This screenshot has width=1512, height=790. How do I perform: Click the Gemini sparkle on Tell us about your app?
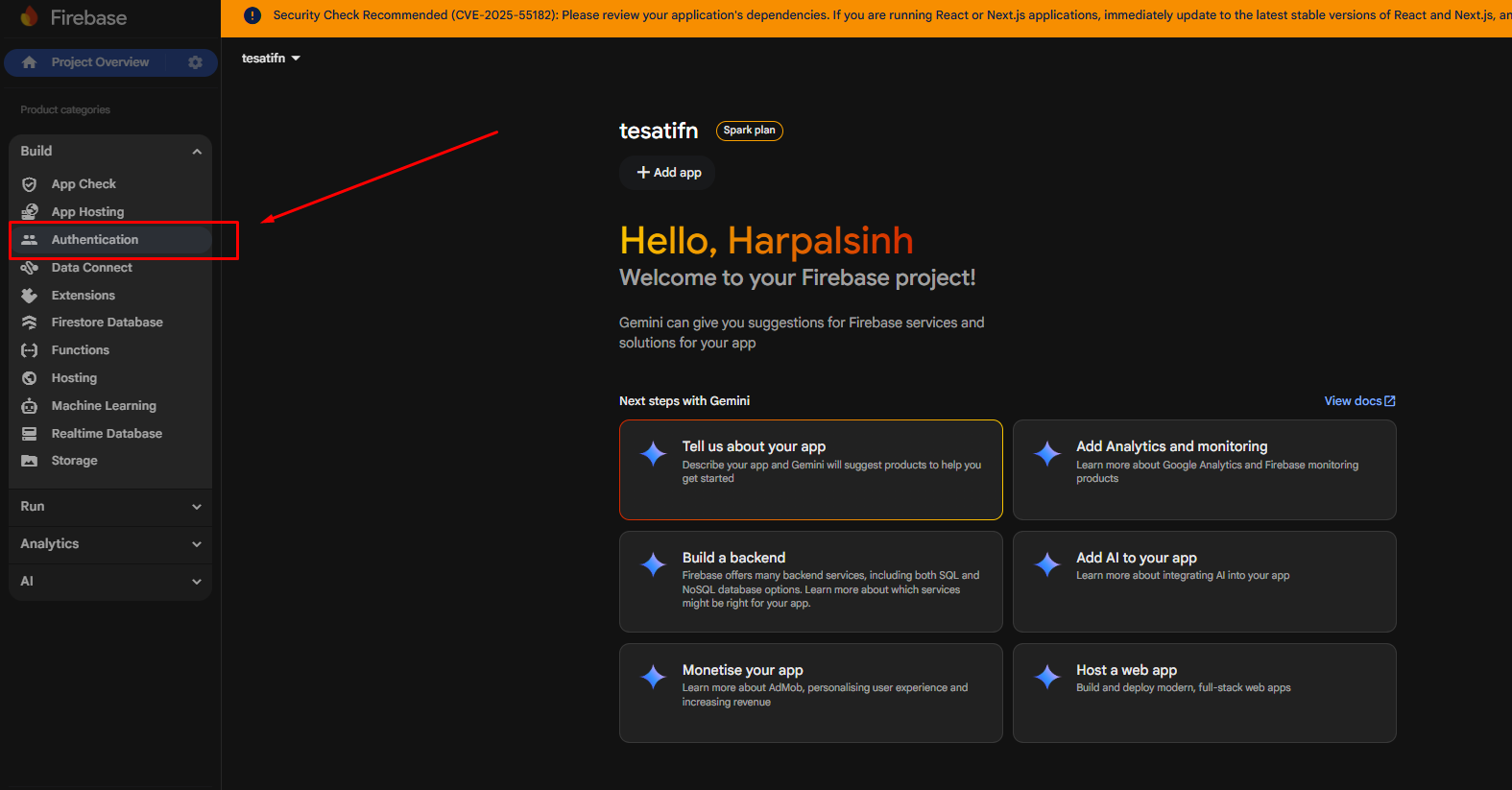[654, 453]
